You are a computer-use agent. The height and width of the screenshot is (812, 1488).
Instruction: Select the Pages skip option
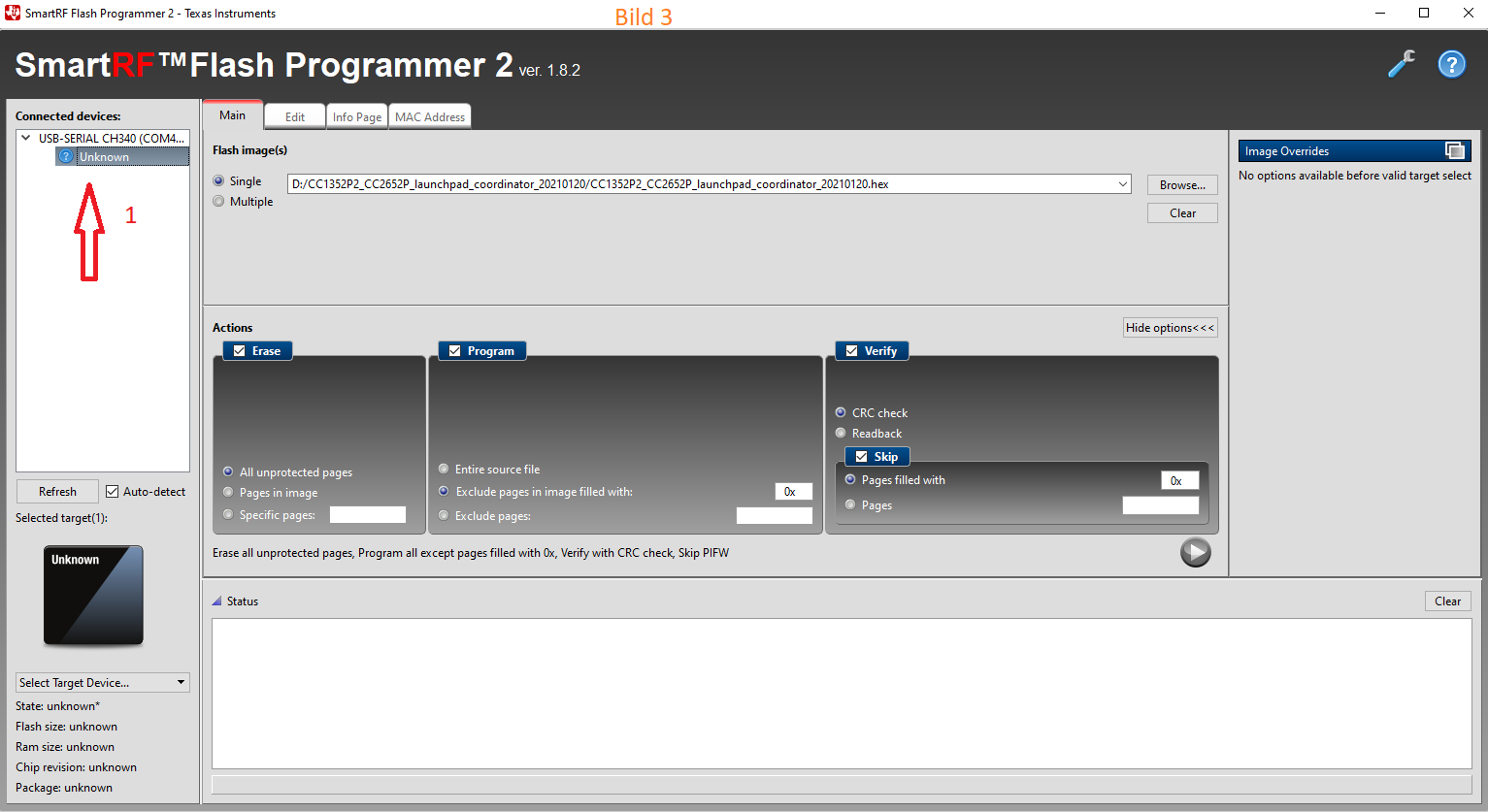tap(850, 504)
